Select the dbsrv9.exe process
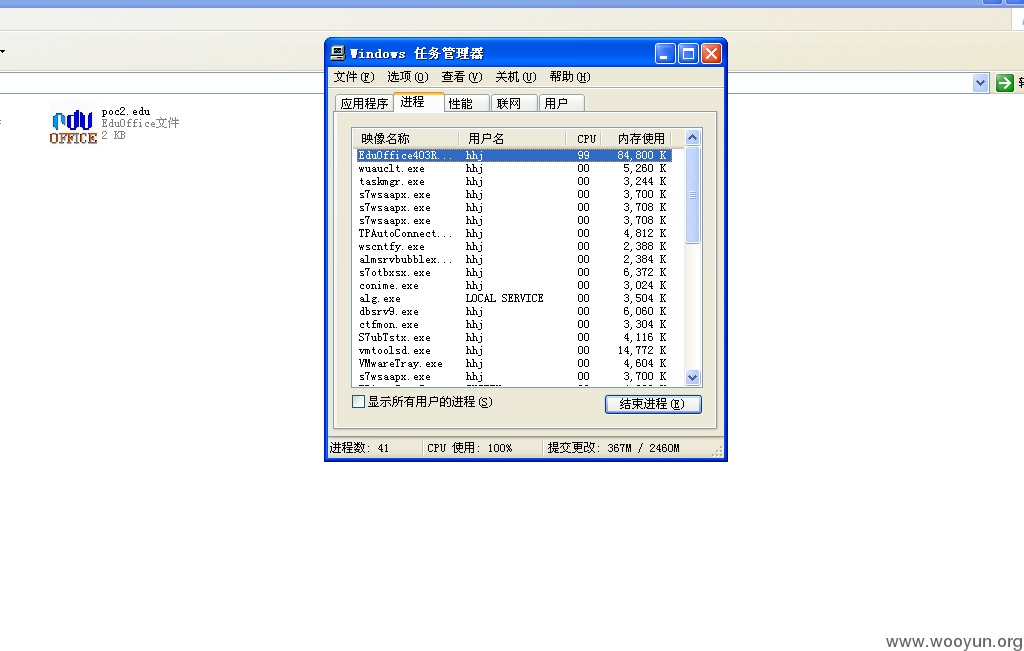The width and height of the screenshot is (1024, 651). [x=389, y=312]
